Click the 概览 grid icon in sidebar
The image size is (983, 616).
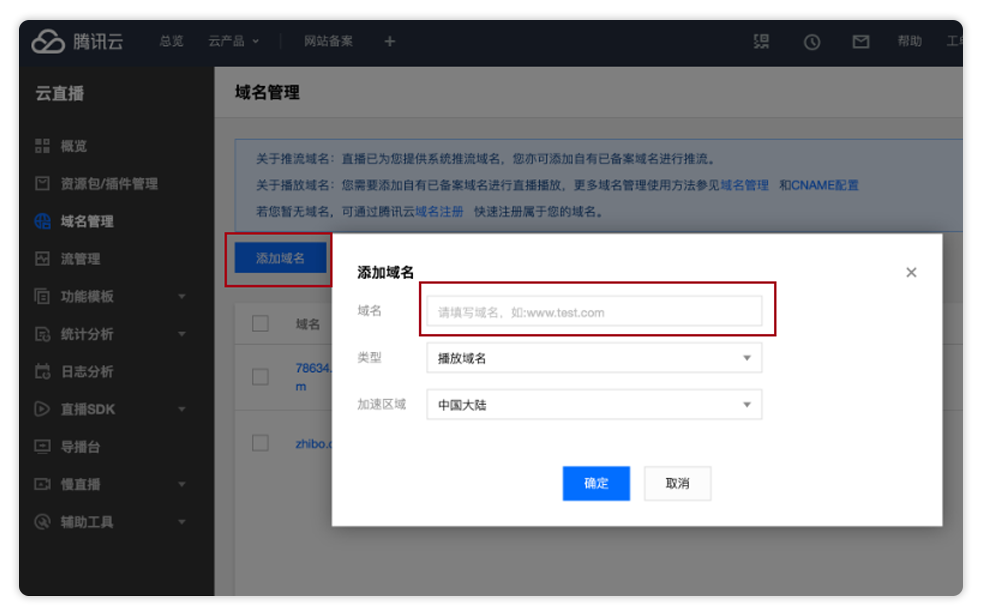pyautogui.click(x=42, y=146)
